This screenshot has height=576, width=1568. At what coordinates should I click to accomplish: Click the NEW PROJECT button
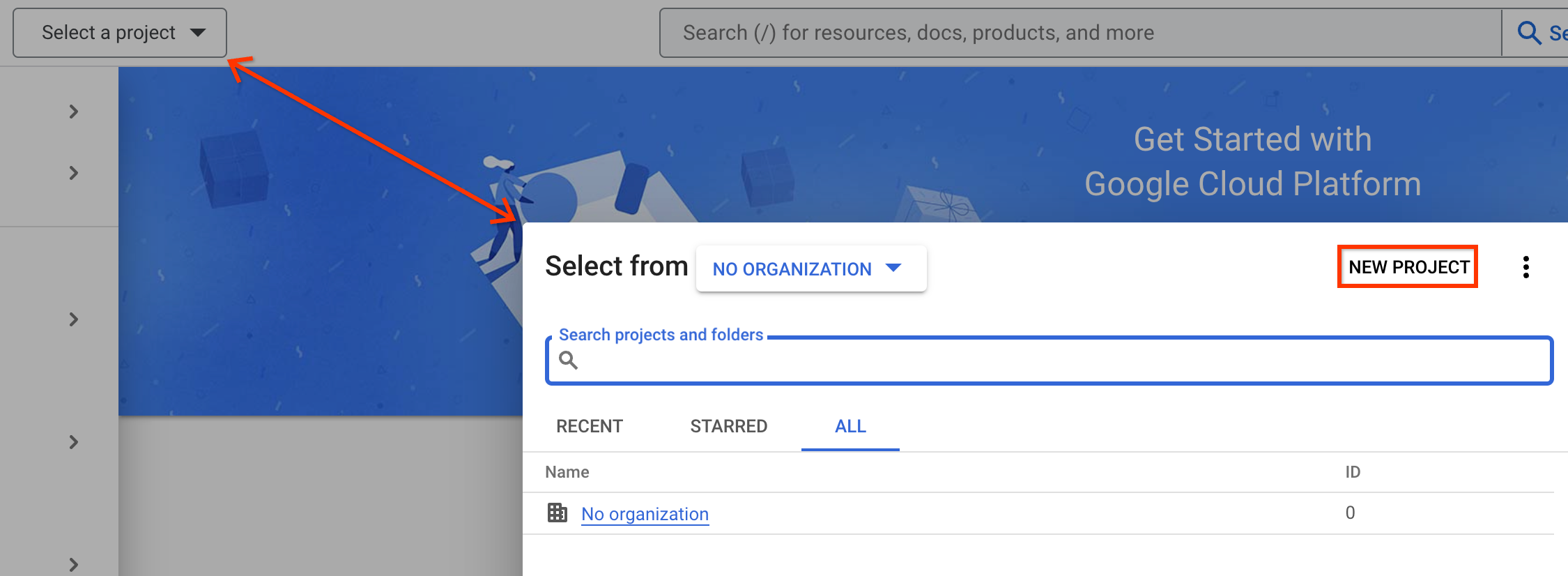(1408, 267)
